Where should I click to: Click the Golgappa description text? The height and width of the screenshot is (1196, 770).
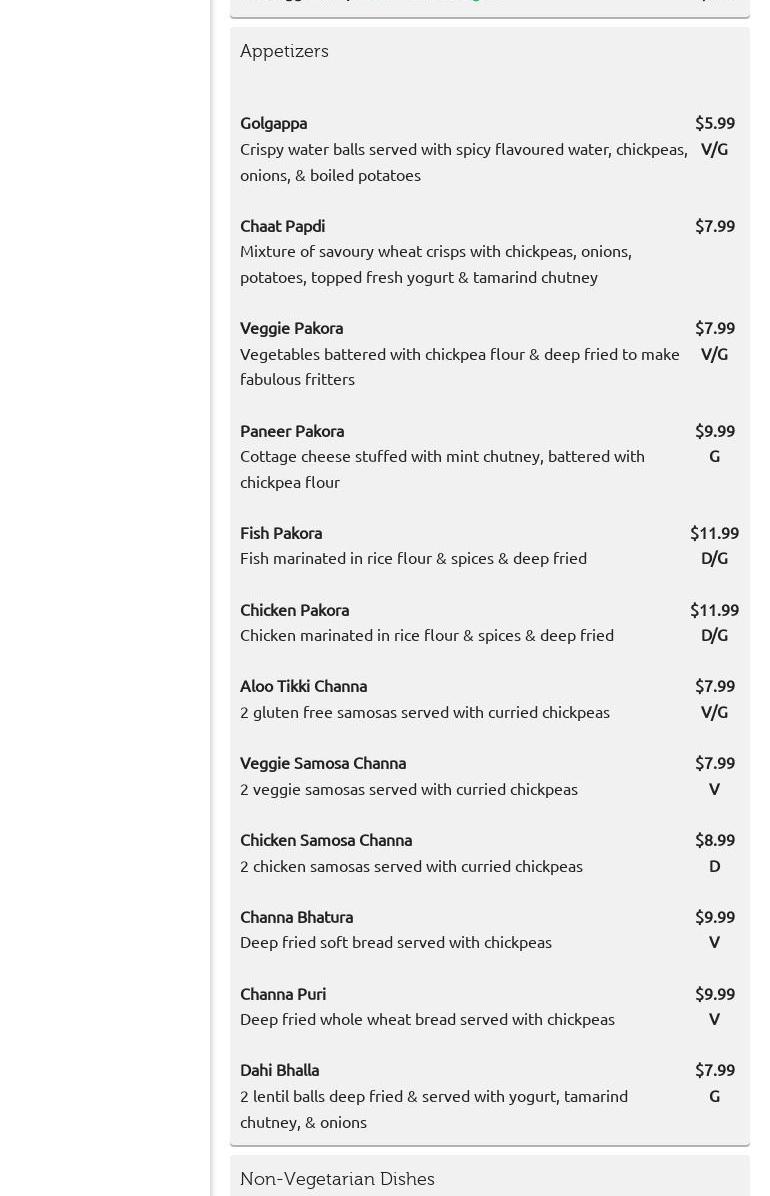[x=463, y=162]
